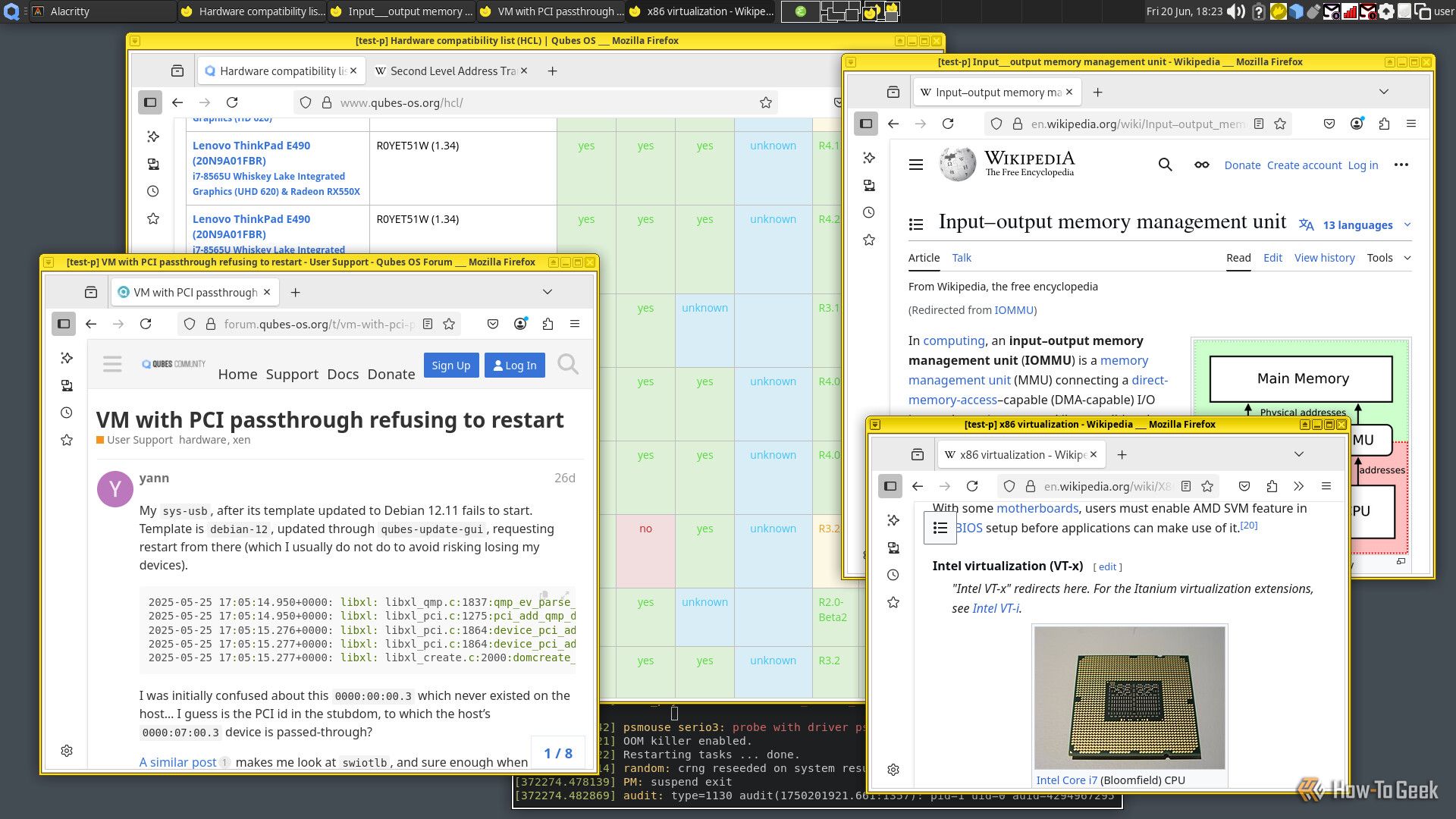Click edit link beside Intel virtualization heading
This screenshot has width=1456, height=819.
coord(1108,566)
